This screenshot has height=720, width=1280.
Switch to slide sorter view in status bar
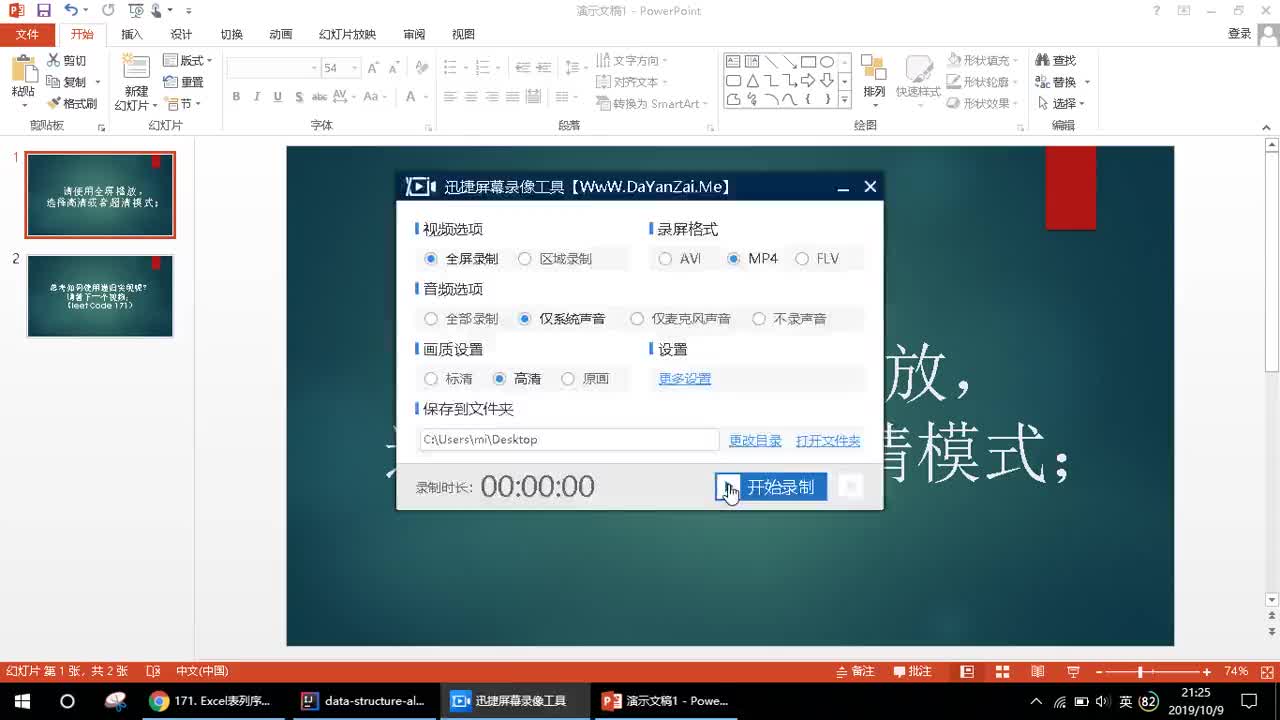click(1002, 672)
